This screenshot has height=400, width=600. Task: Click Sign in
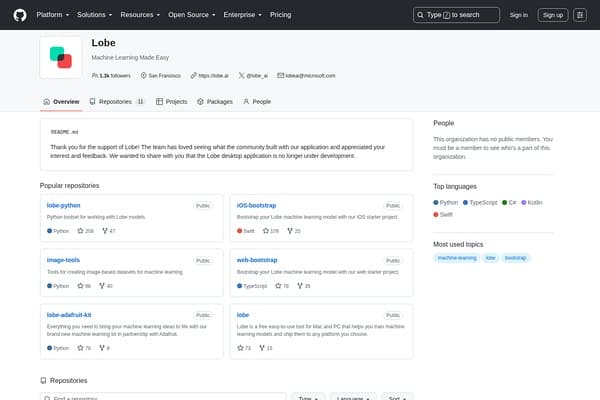pos(518,15)
